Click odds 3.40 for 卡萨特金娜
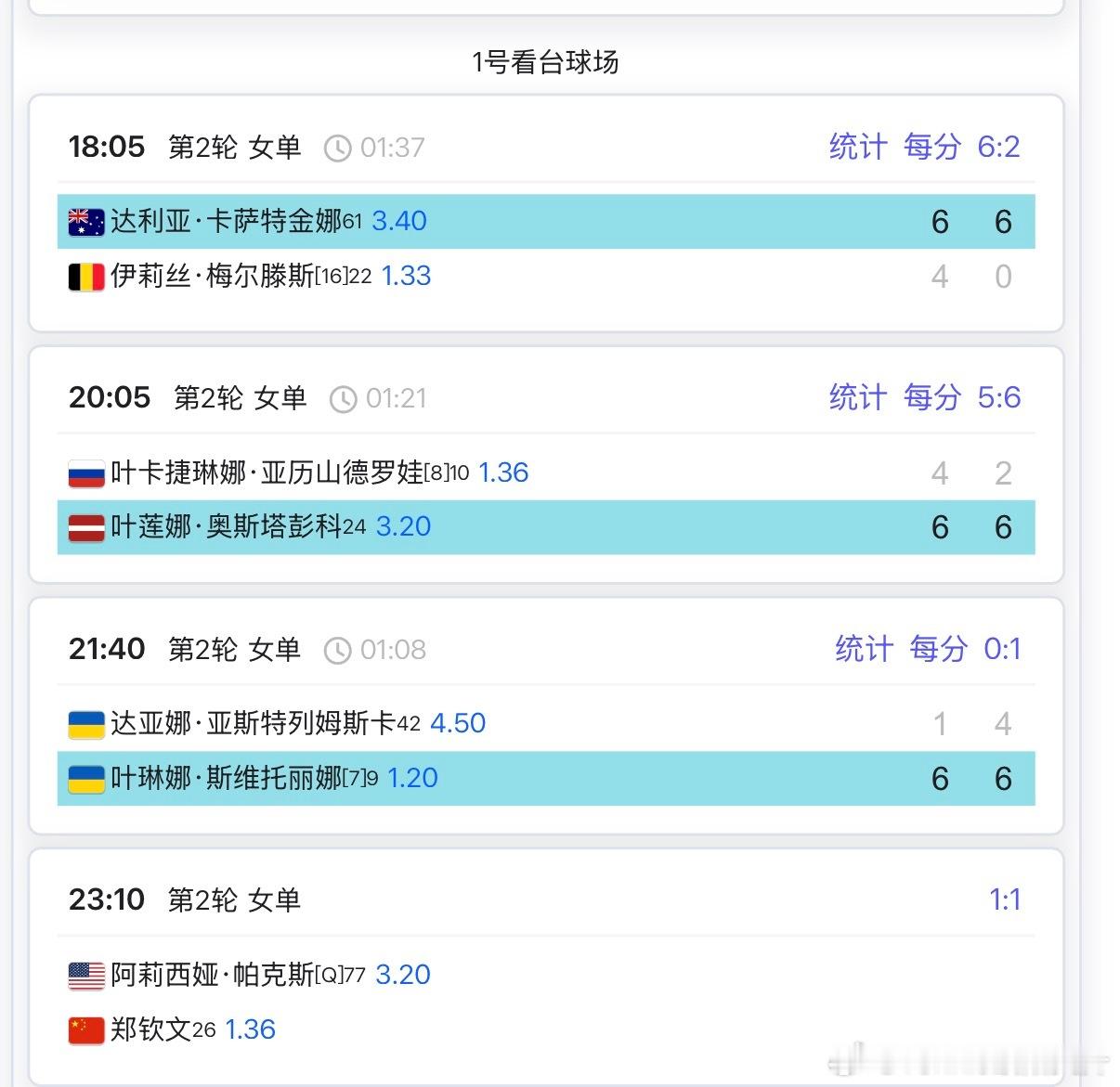Screen dimensions: 1120x1087 point(399,221)
